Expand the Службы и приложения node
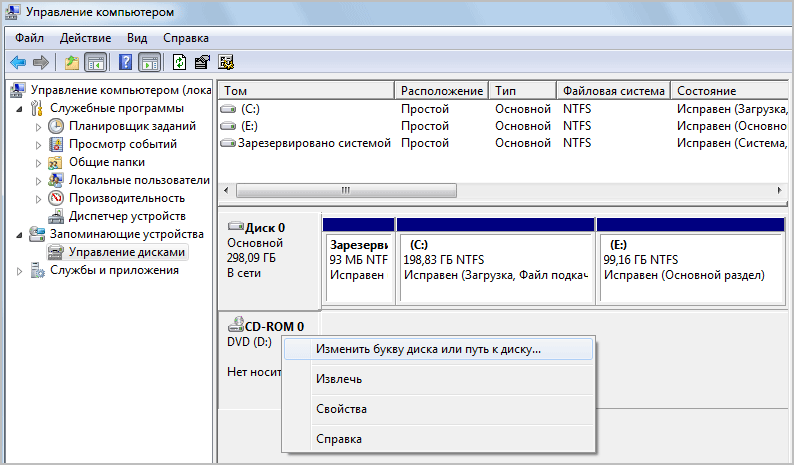This screenshot has height=465, width=794. coord(19,271)
